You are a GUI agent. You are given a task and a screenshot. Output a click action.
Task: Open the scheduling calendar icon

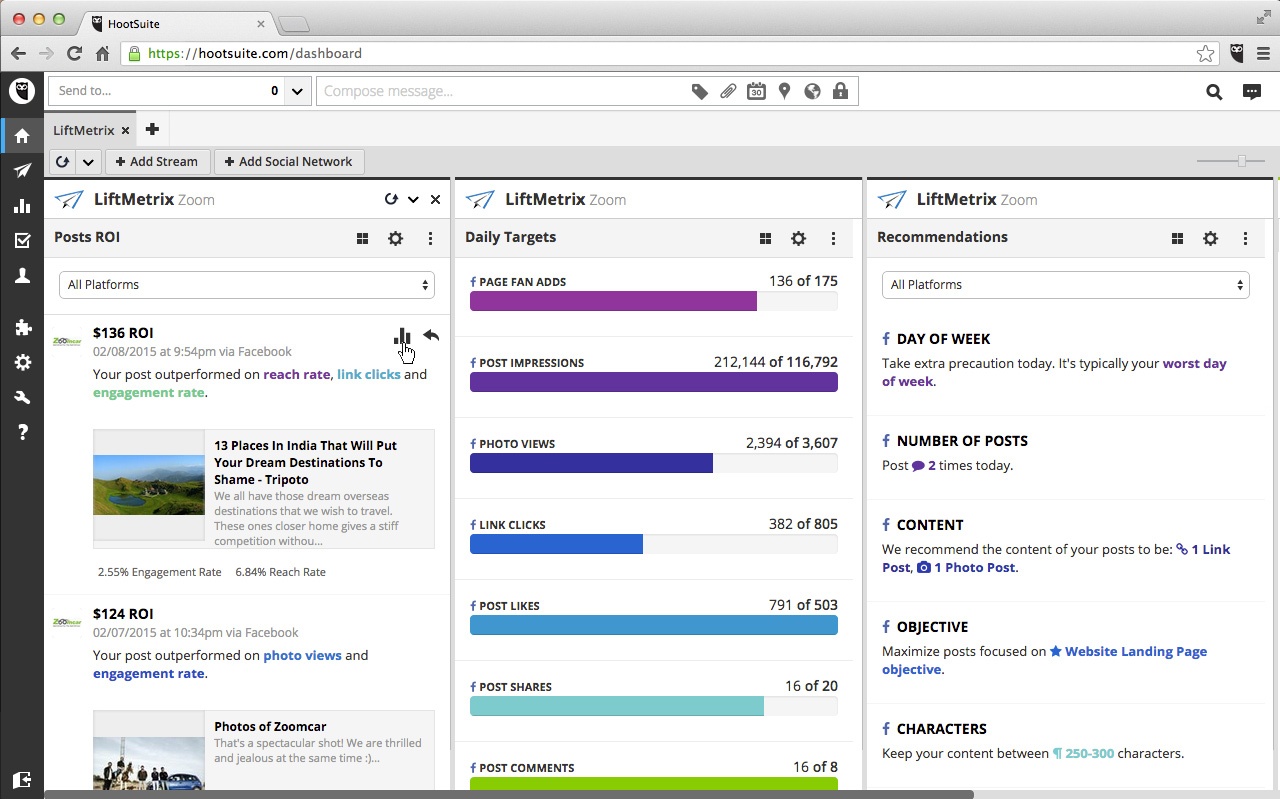[756, 92]
